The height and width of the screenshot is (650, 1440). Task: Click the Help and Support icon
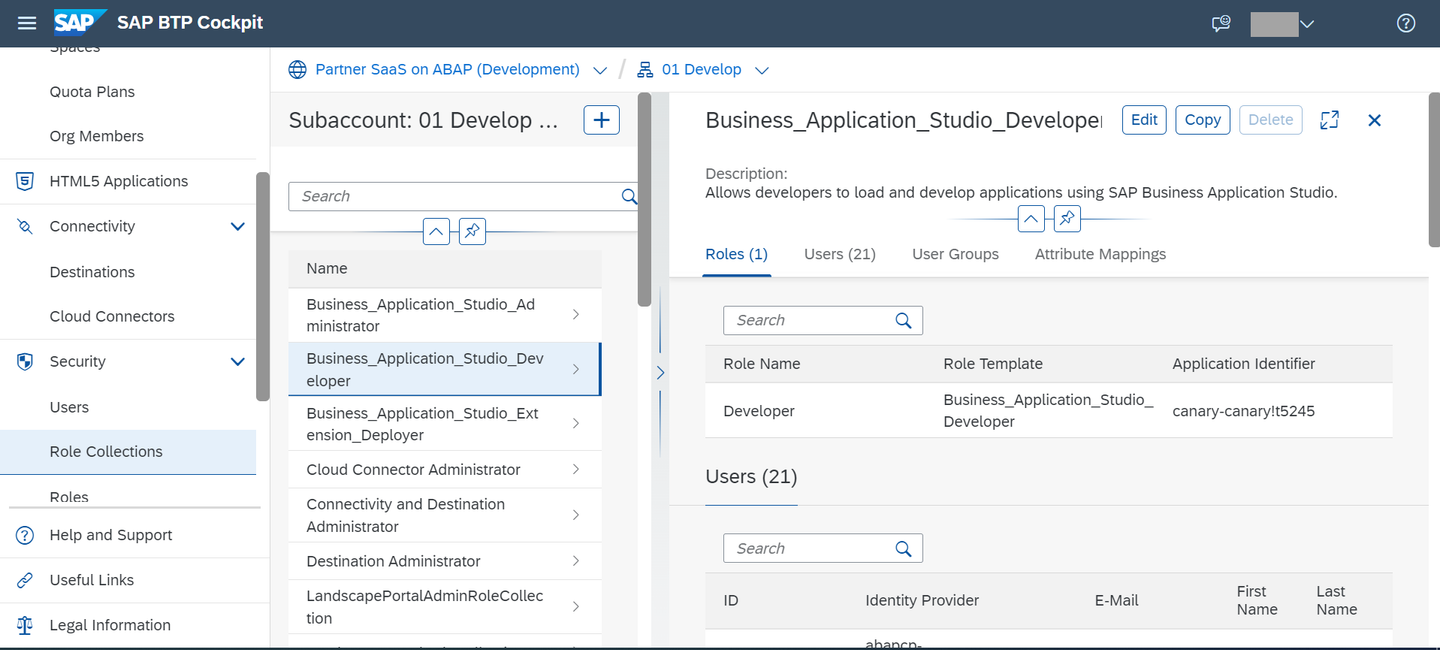point(25,535)
